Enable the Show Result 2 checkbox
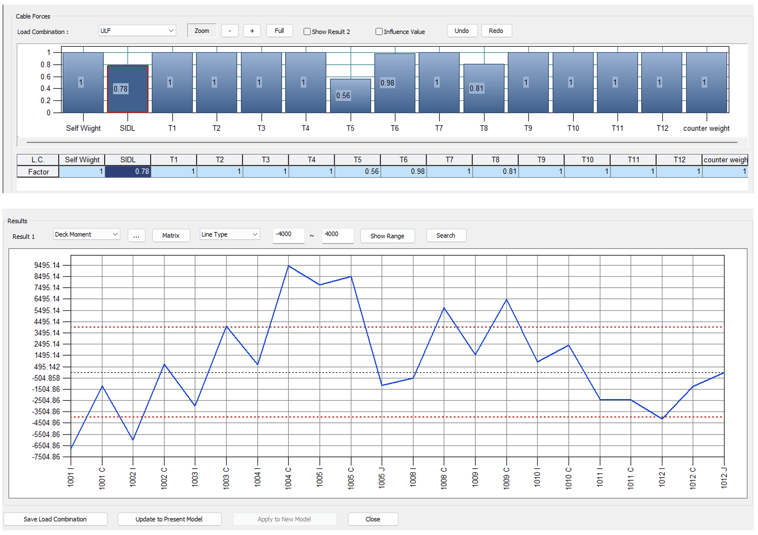758x535 pixels. coord(307,31)
